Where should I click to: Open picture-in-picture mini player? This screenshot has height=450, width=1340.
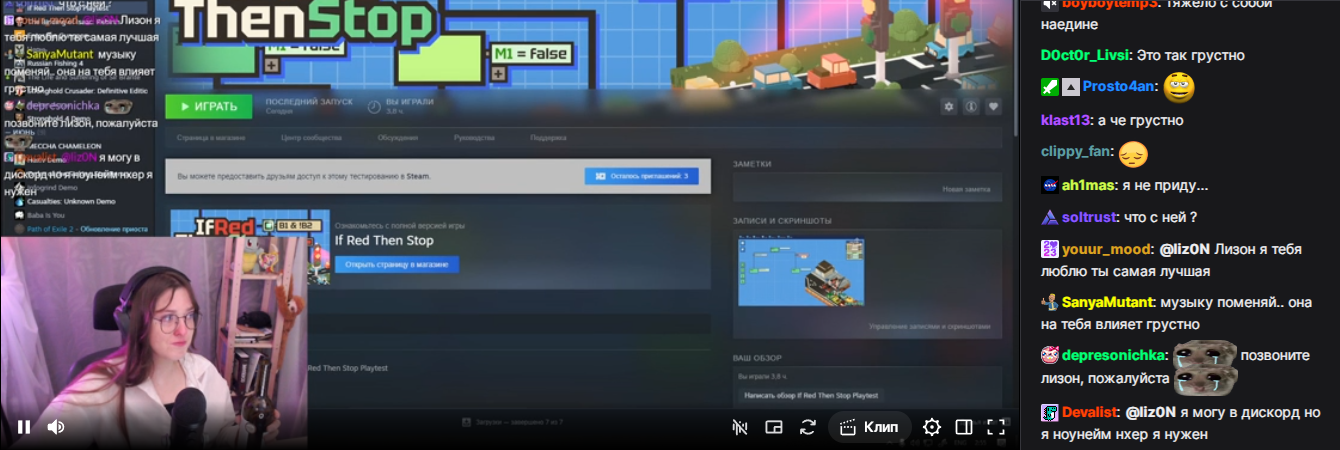pos(773,427)
